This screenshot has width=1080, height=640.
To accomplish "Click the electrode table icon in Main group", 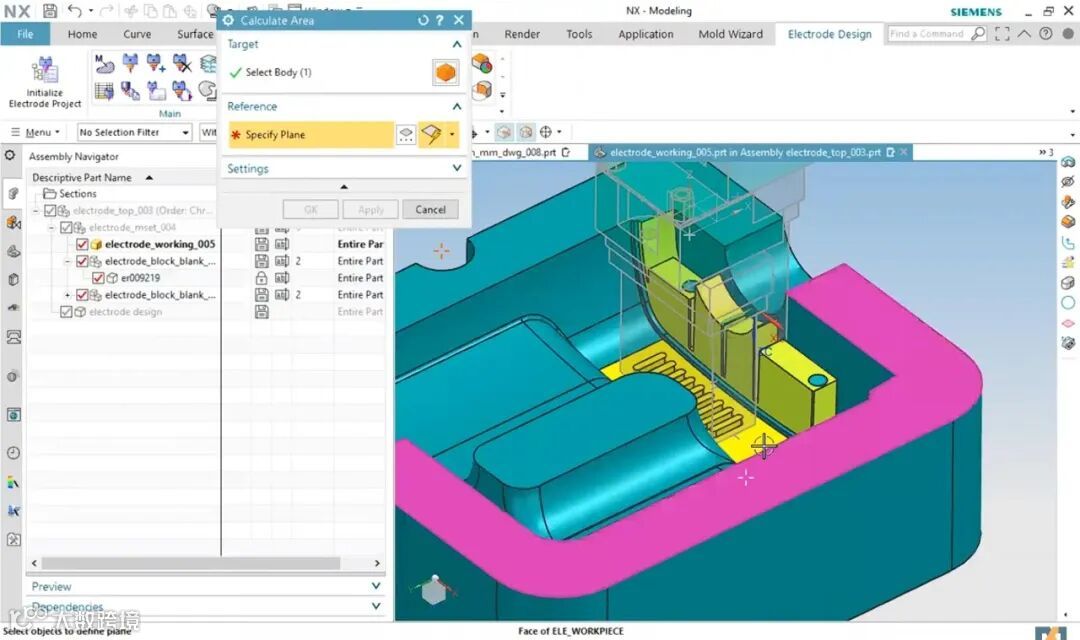I will point(104,90).
